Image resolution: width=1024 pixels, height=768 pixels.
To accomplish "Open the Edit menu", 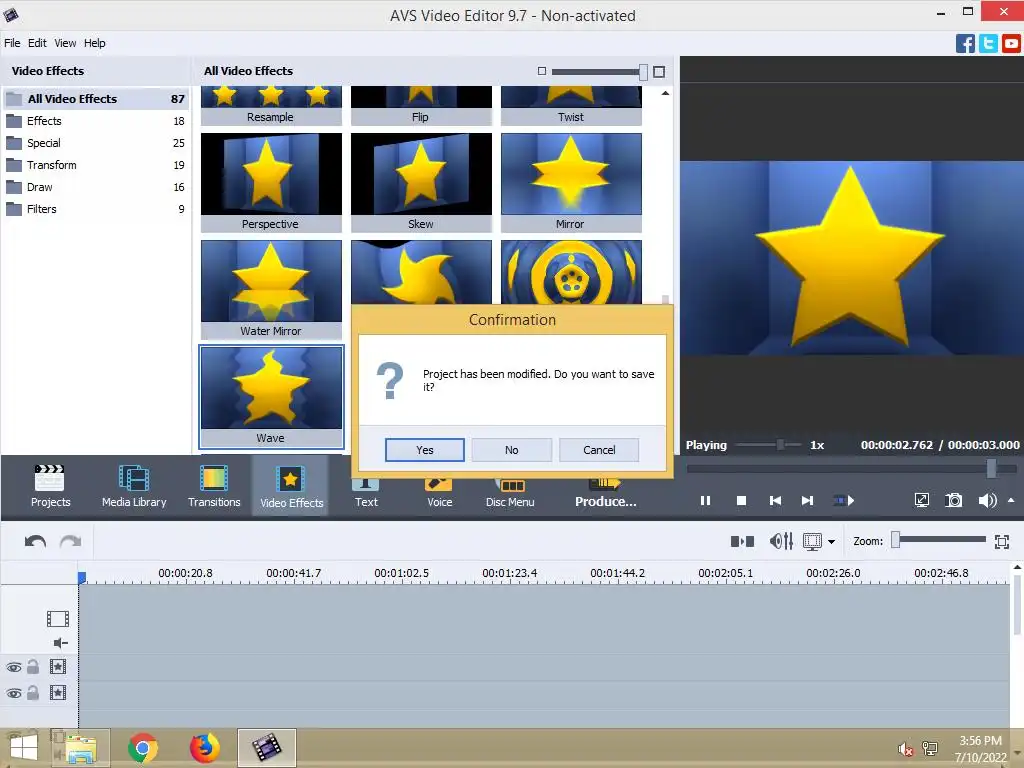I will [37, 43].
